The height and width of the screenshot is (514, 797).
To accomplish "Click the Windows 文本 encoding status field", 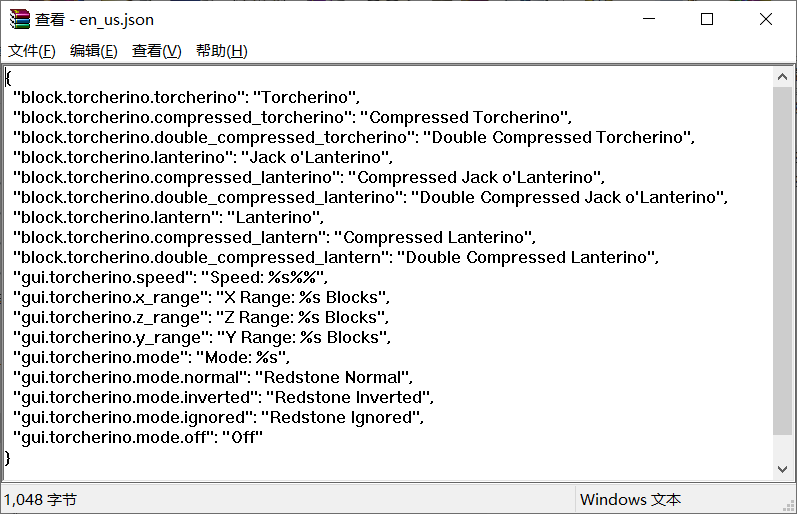I will click(630, 499).
